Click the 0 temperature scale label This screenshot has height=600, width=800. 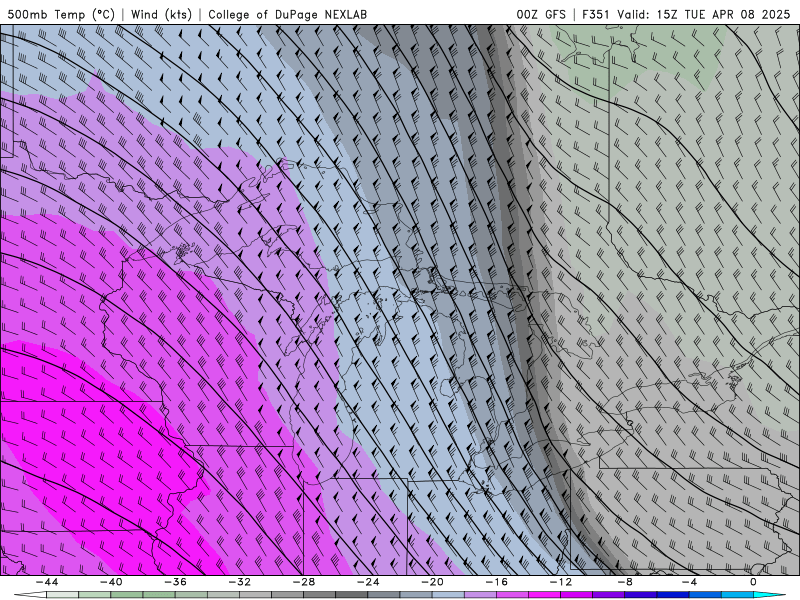753,582
